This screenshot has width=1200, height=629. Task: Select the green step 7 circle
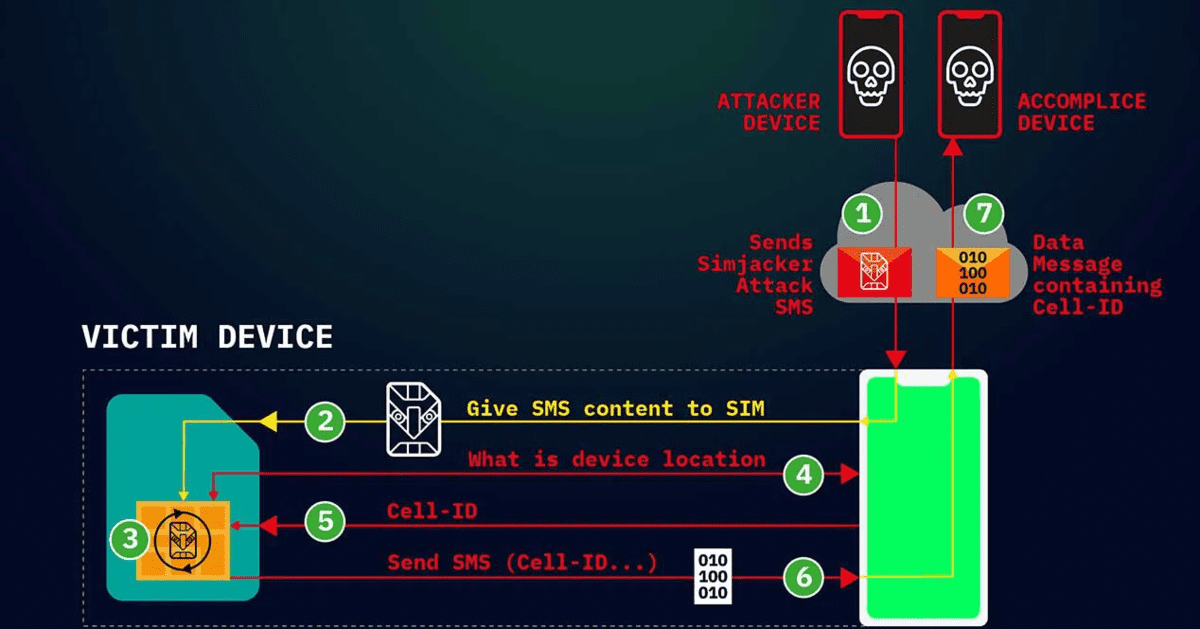click(x=984, y=212)
